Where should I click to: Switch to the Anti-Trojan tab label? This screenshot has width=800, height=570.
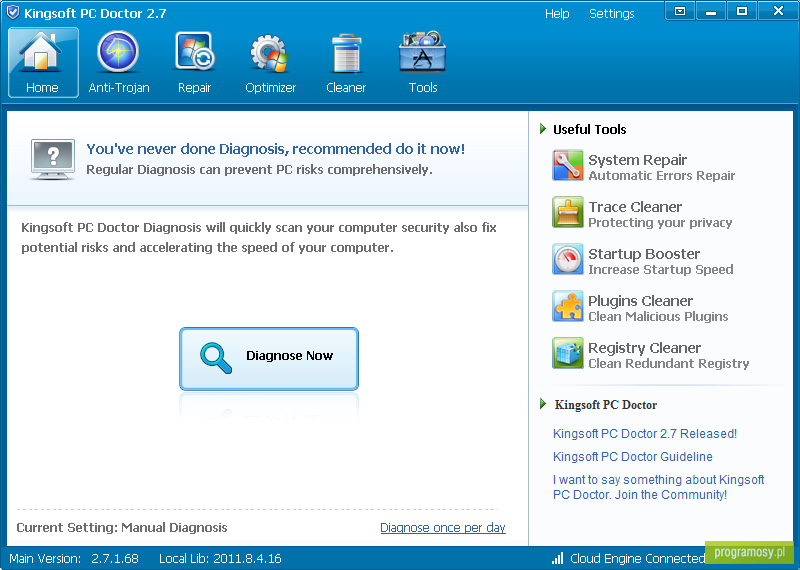pos(119,88)
